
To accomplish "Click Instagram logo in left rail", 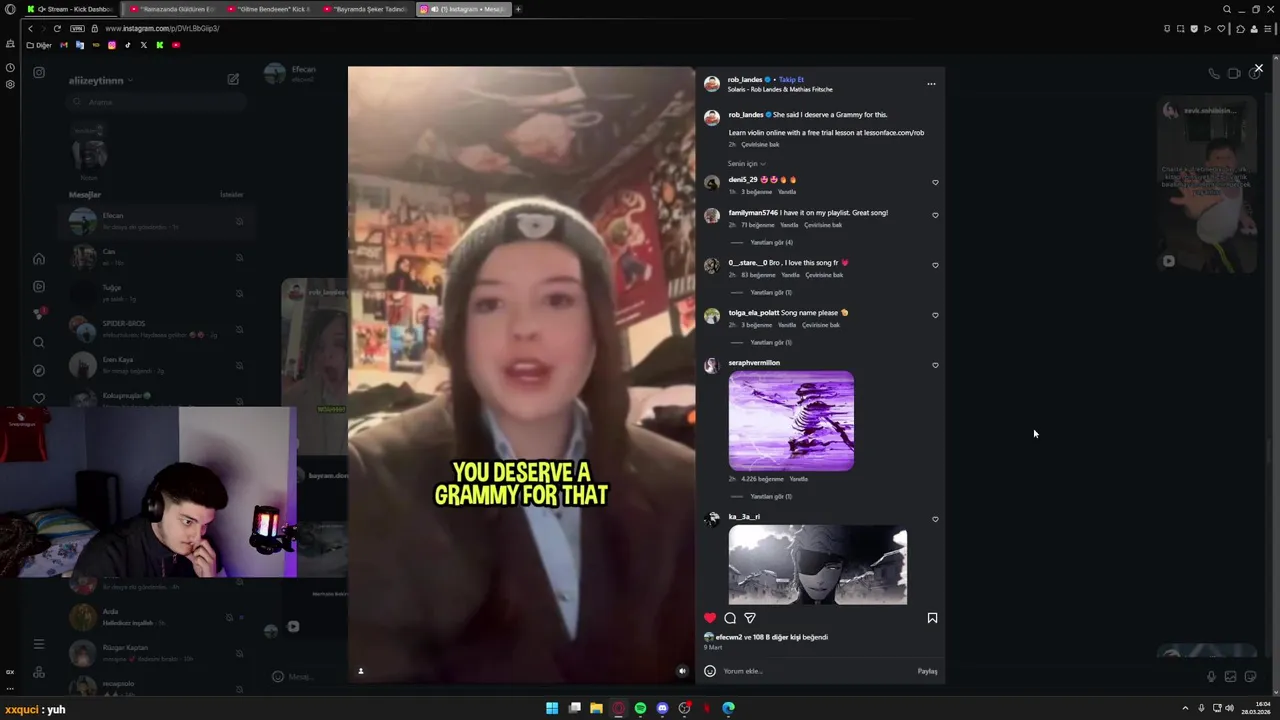I will coord(39,72).
